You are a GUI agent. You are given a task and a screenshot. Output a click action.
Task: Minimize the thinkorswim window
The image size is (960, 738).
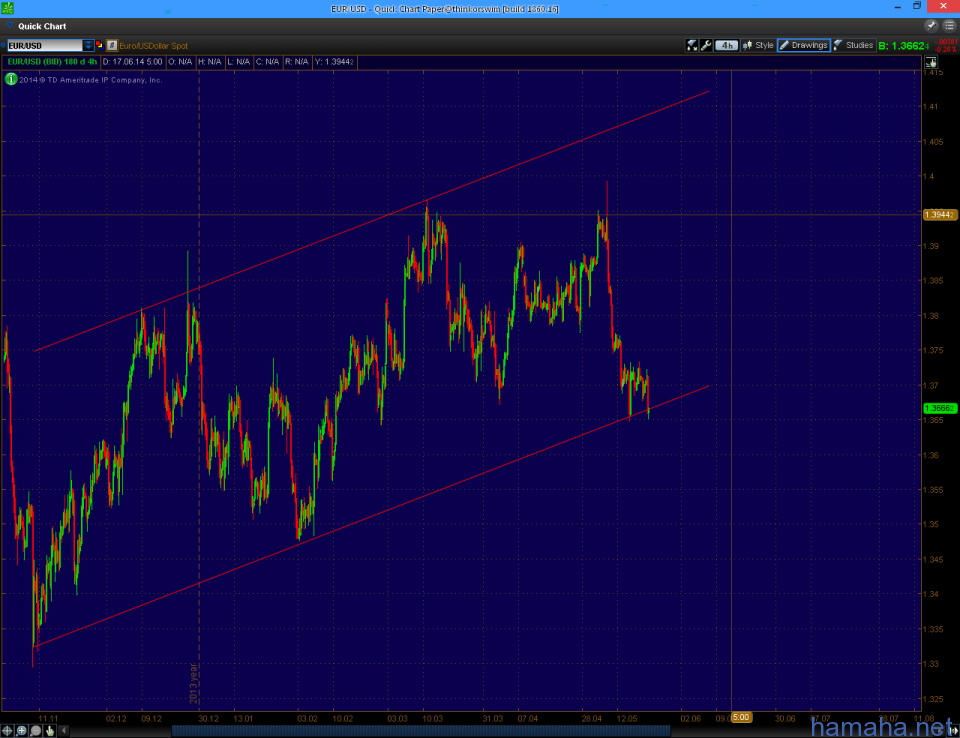point(898,7)
